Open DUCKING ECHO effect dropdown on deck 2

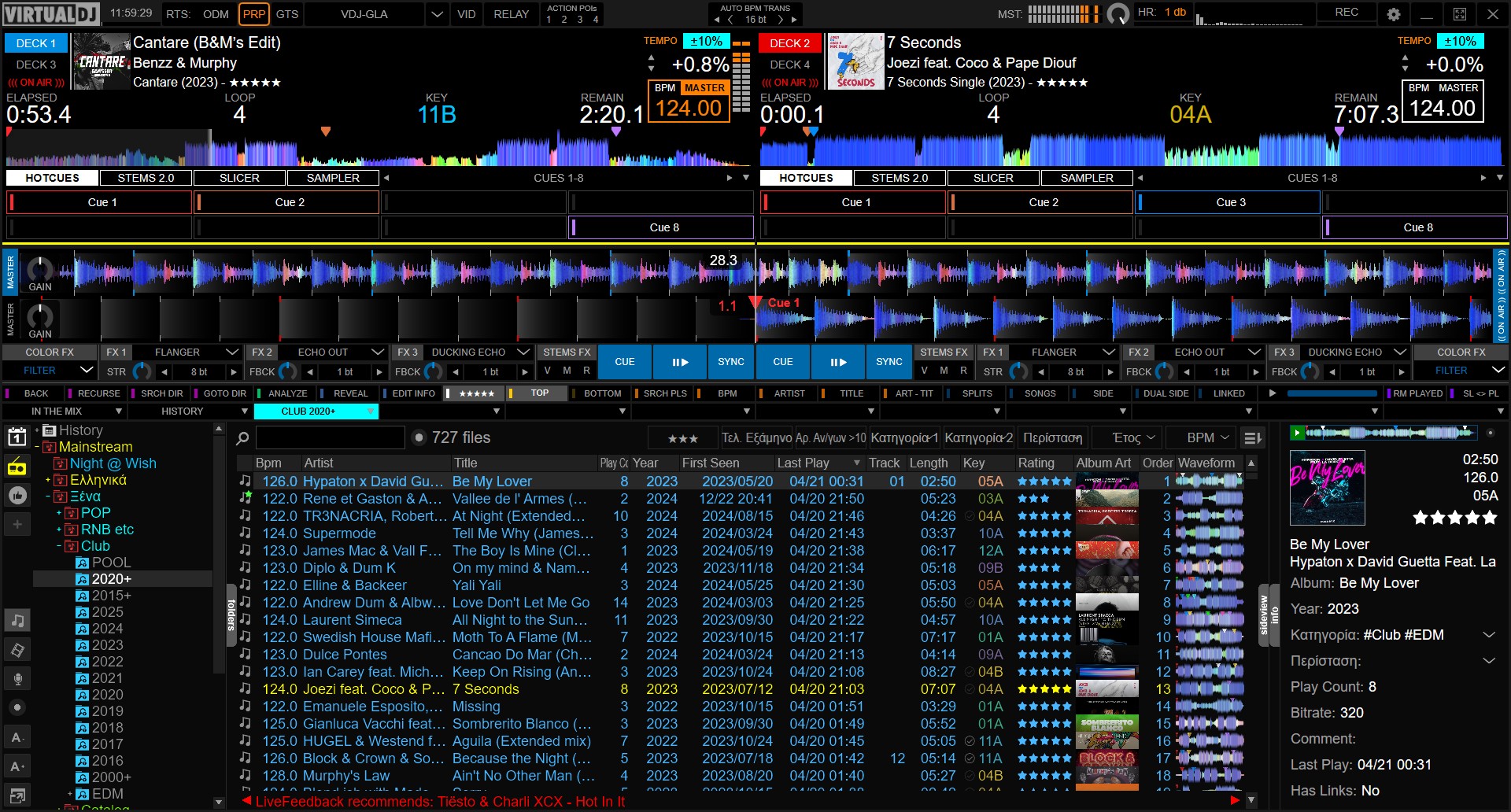point(1399,352)
